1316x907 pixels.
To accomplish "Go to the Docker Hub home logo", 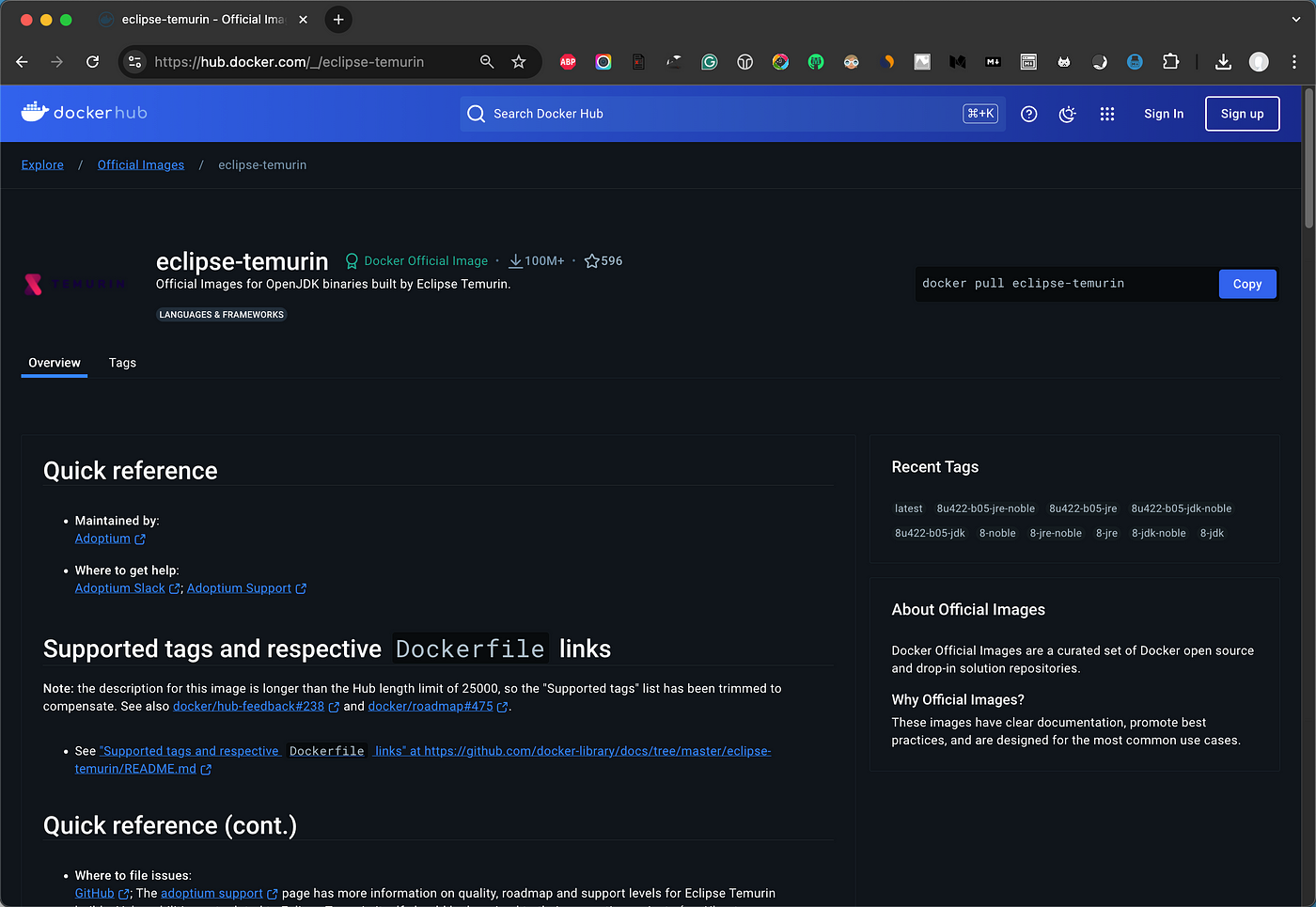I will pyautogui.click(x=85, y=113).
